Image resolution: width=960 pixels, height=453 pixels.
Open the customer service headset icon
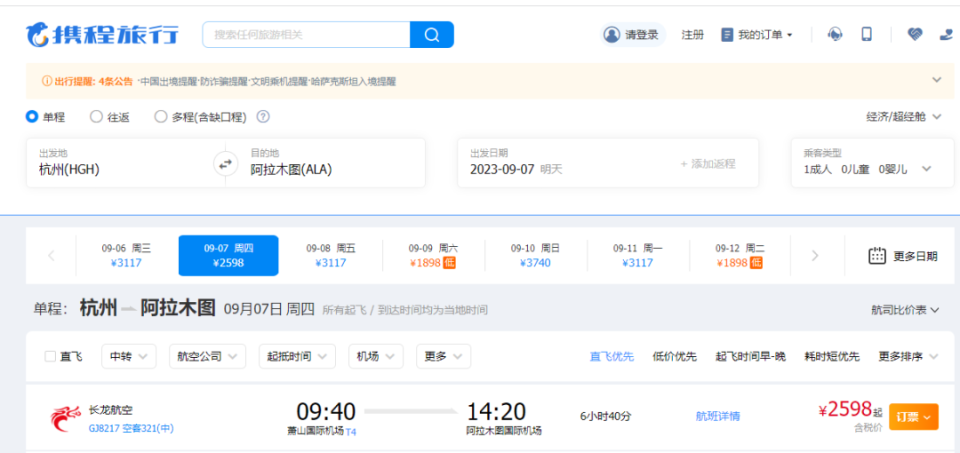click(834, 35)
